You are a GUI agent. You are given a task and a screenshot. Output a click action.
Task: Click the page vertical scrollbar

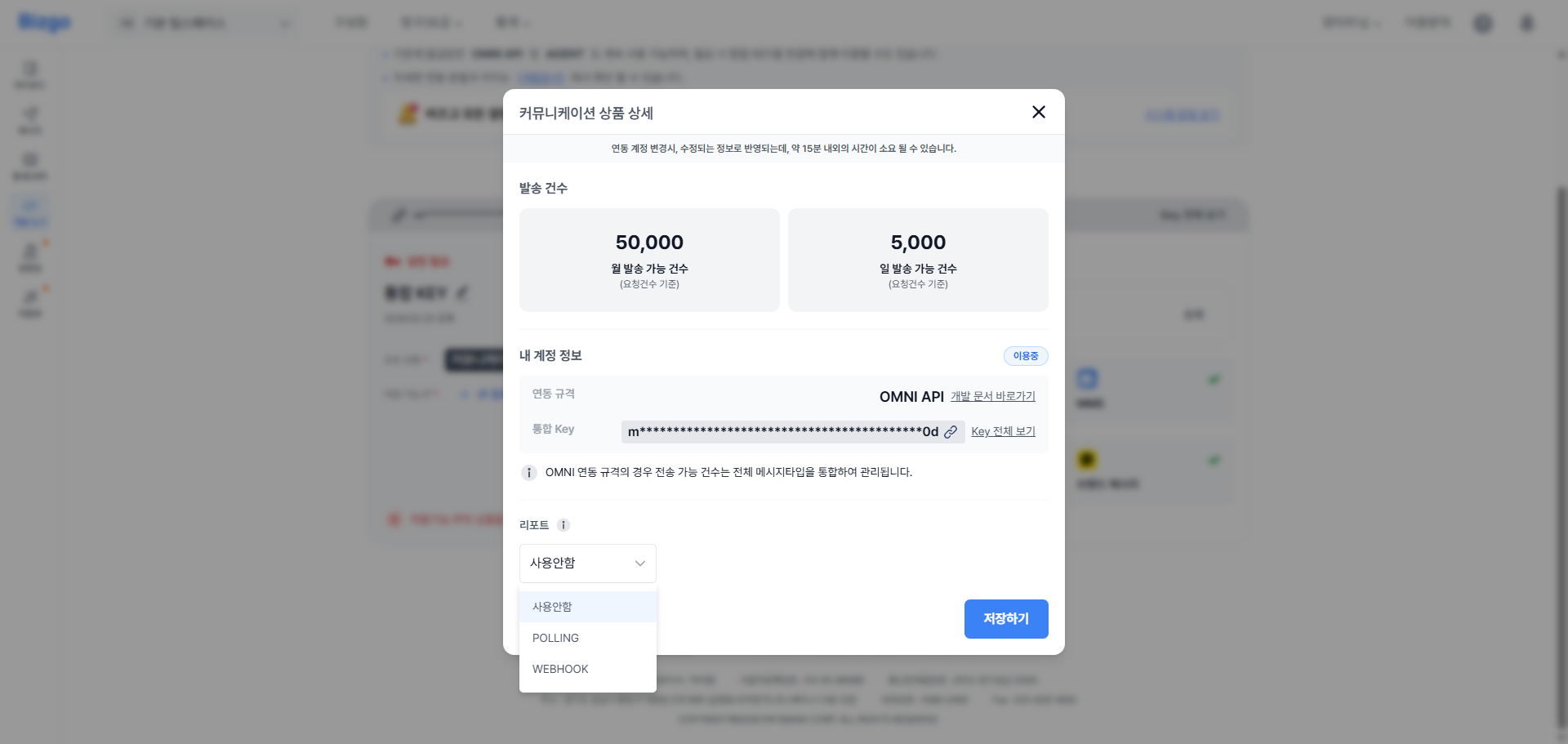(1561, 457)
